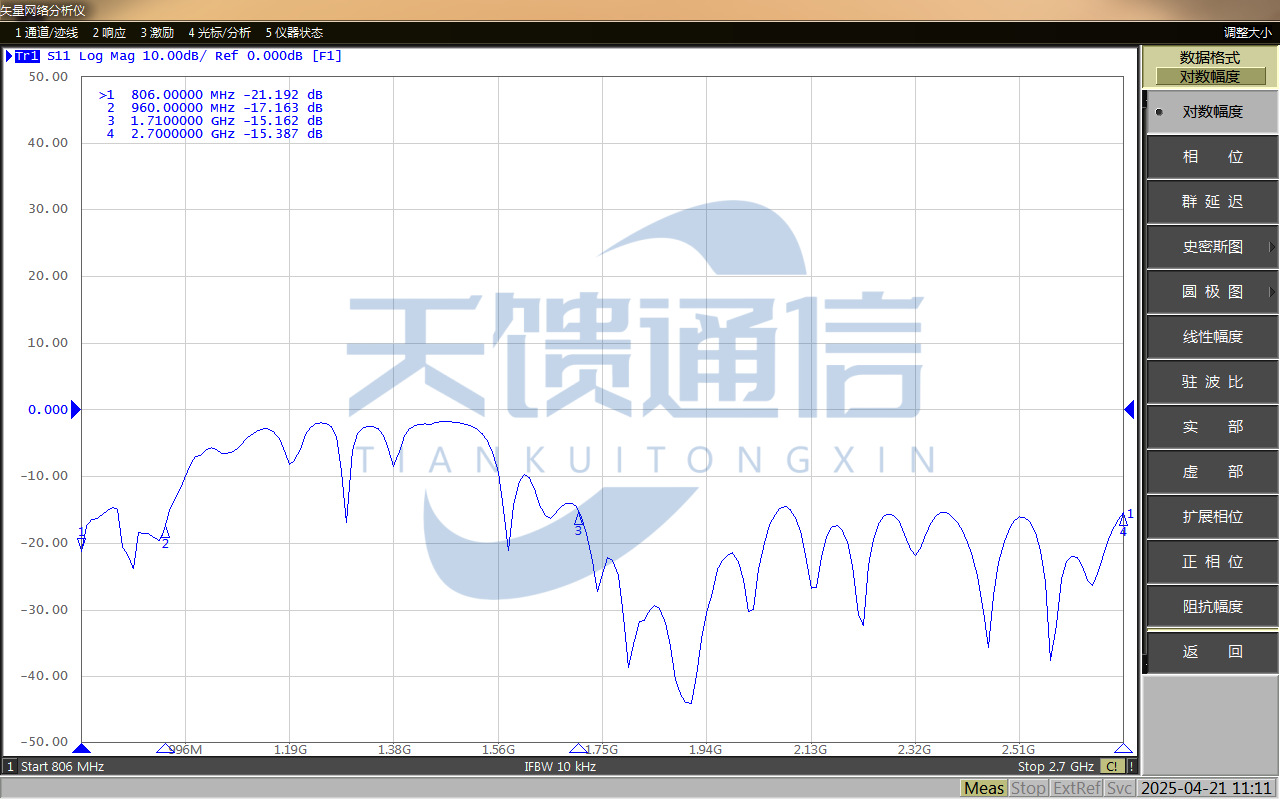Click the reference arrow on plot's right edge

(1129, 409)
